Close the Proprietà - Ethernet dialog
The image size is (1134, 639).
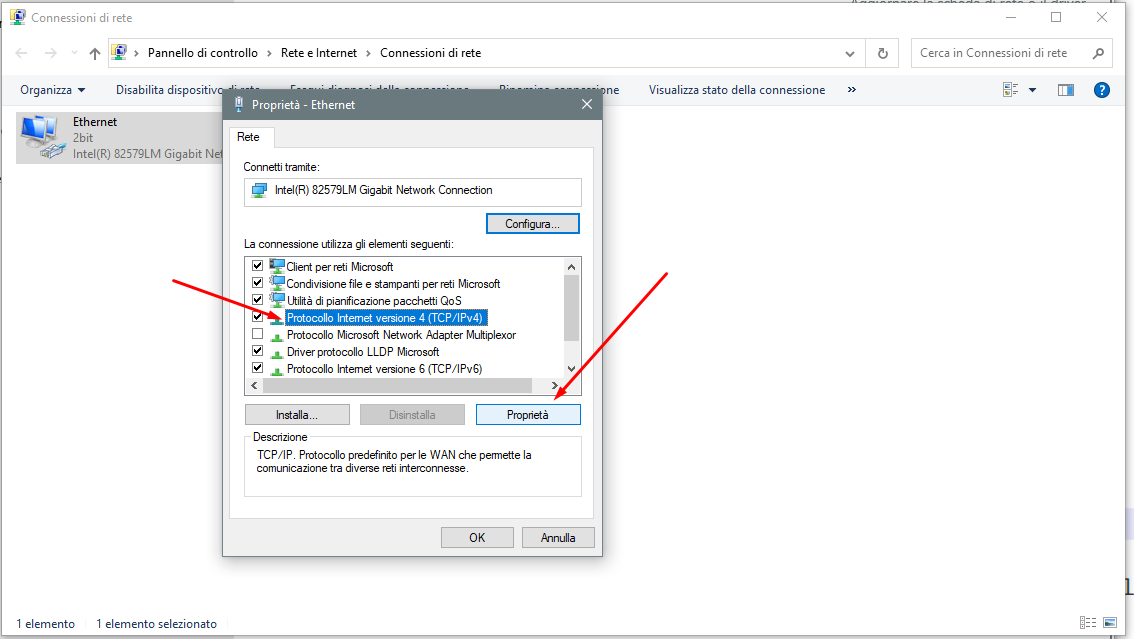coord(587,104)
